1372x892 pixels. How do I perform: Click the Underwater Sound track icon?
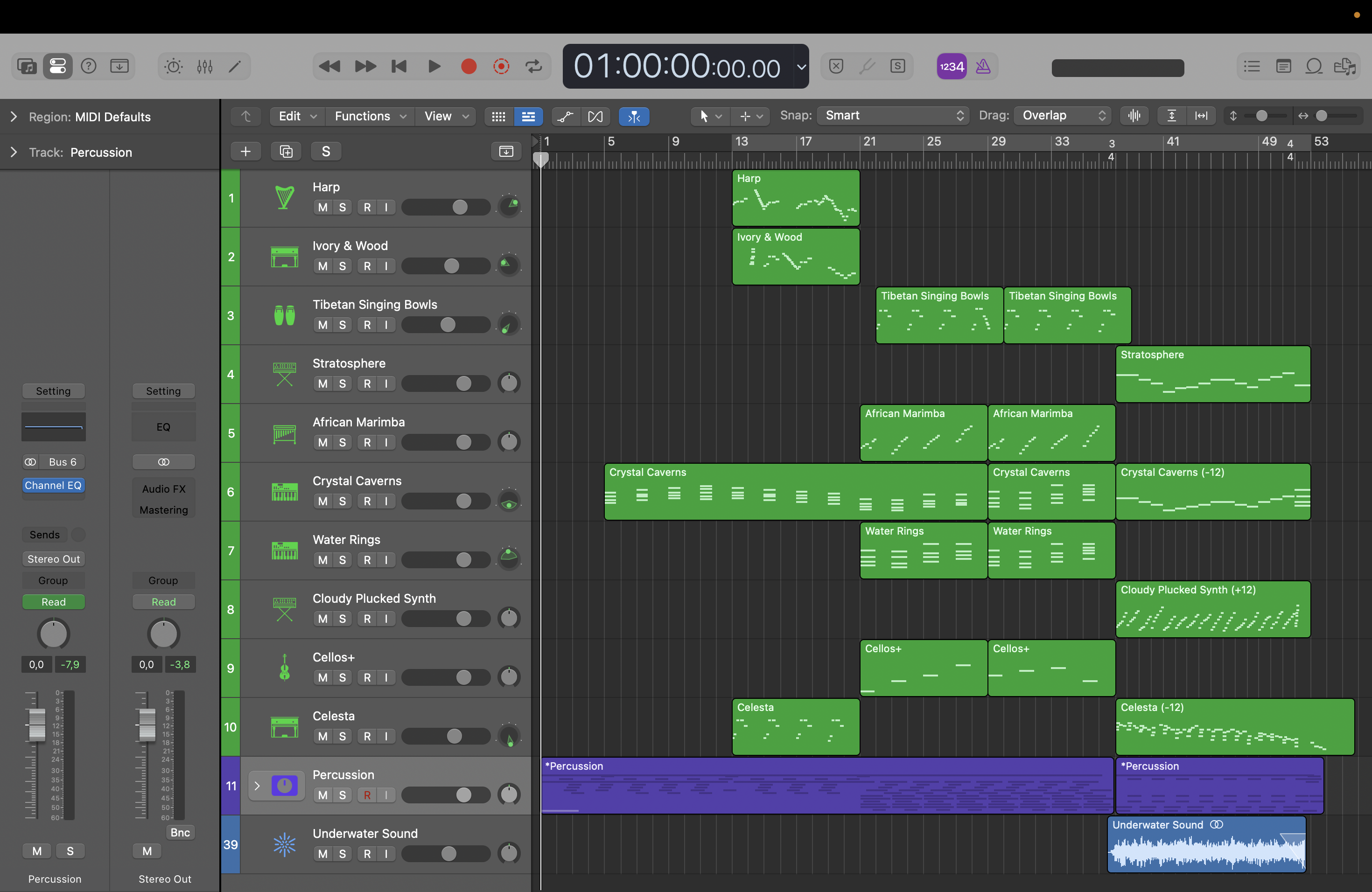[x=284, y=844]
